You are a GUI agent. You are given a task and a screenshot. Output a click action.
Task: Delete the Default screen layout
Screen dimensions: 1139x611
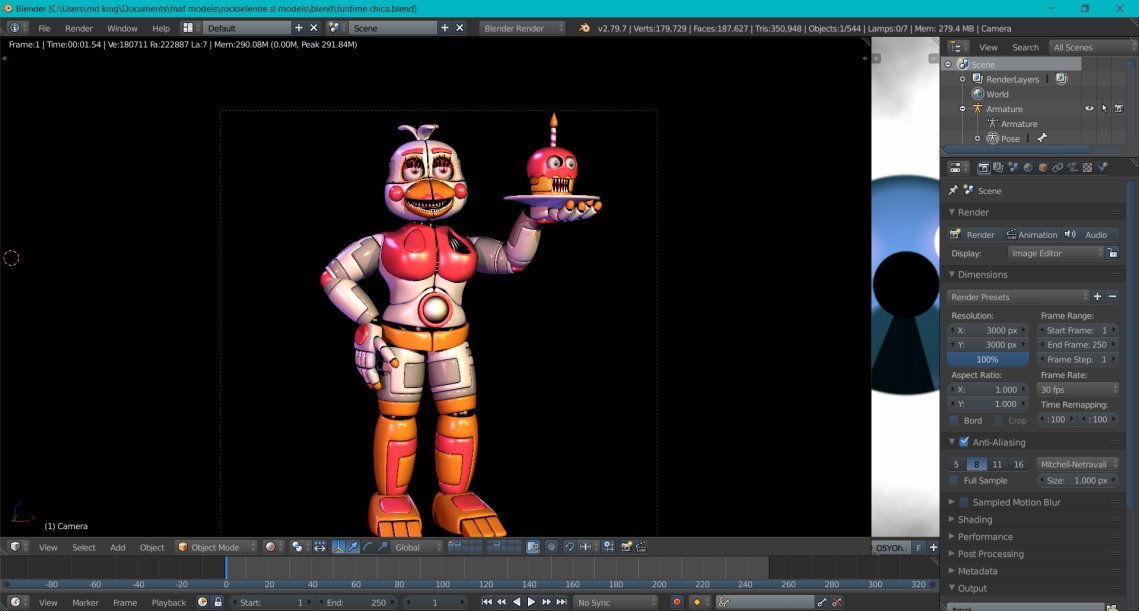click(x=314, y=28)
